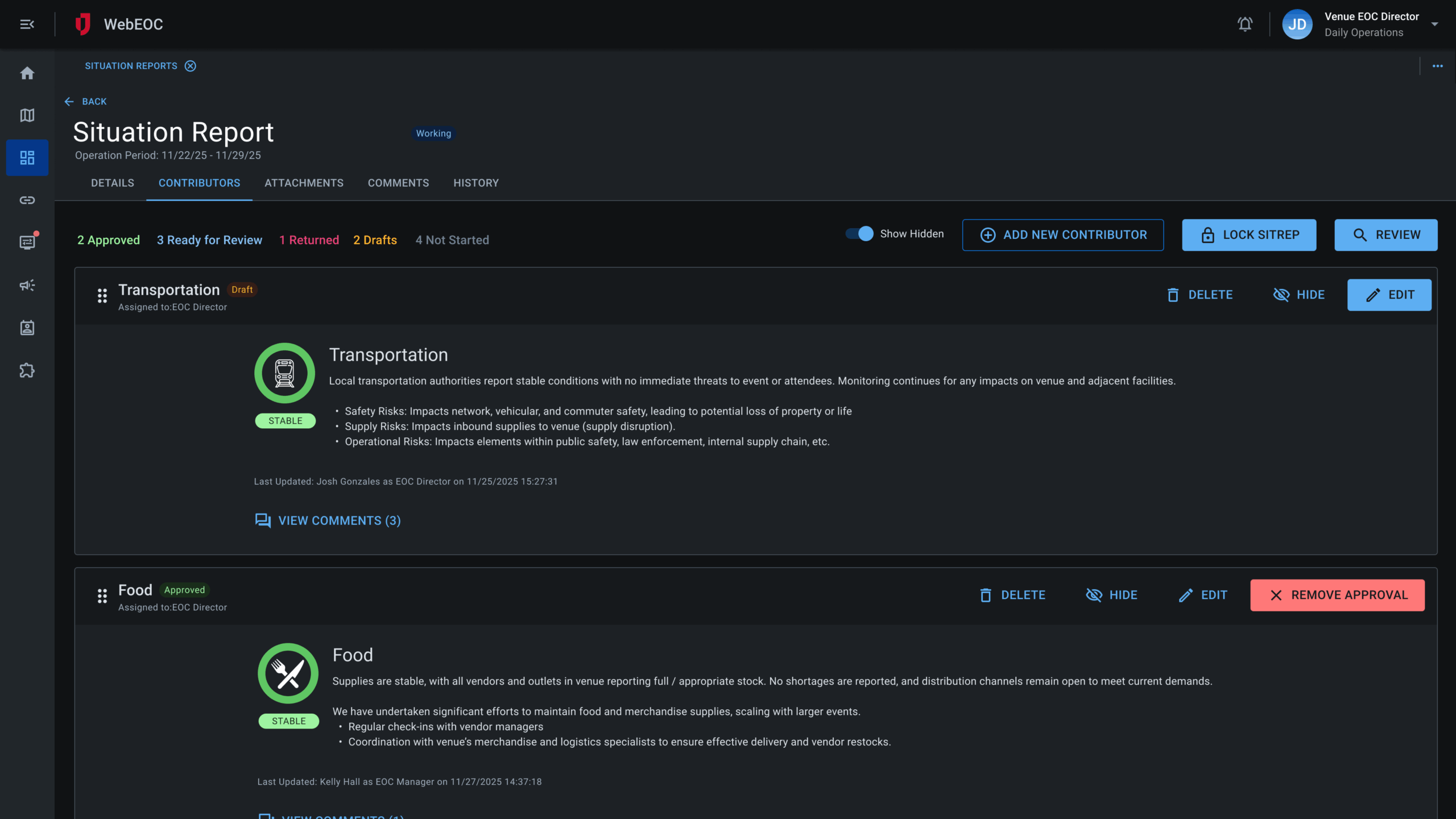The height and width of the screenshot is (819, 1456).
Task: Switch to the History tab
Action: (x=475, y=183)
